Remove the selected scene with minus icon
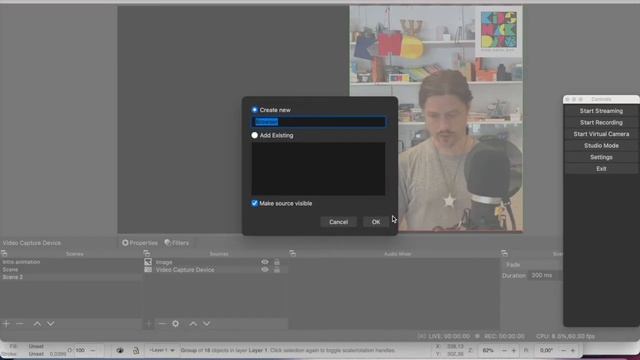This screenshot has width=640, height=360. [x=20, y=324]
